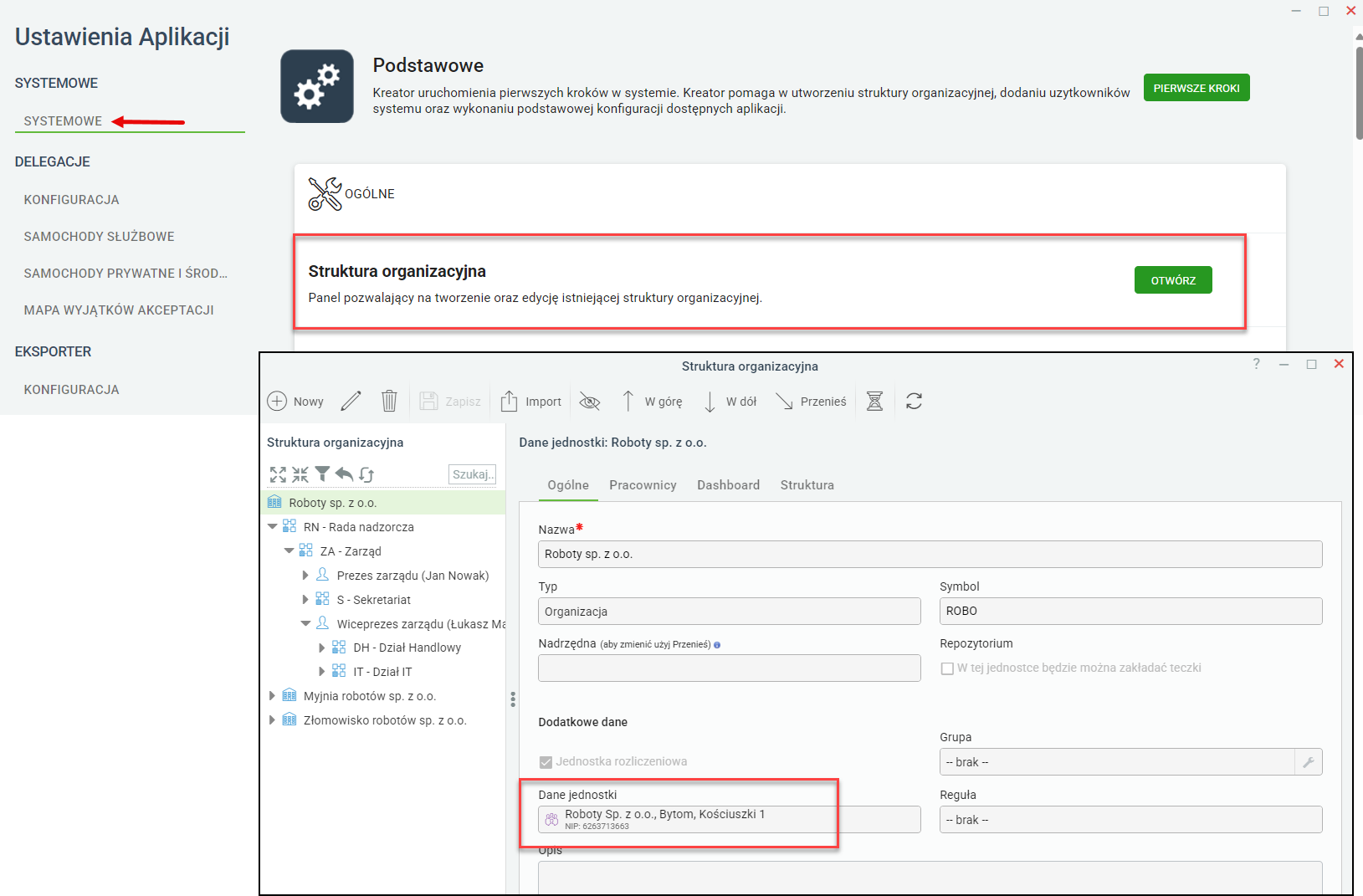Expand the IT - Dział IT node
Image resolution: width=1363 pixels, height=896 pixels.
[322, 671]
